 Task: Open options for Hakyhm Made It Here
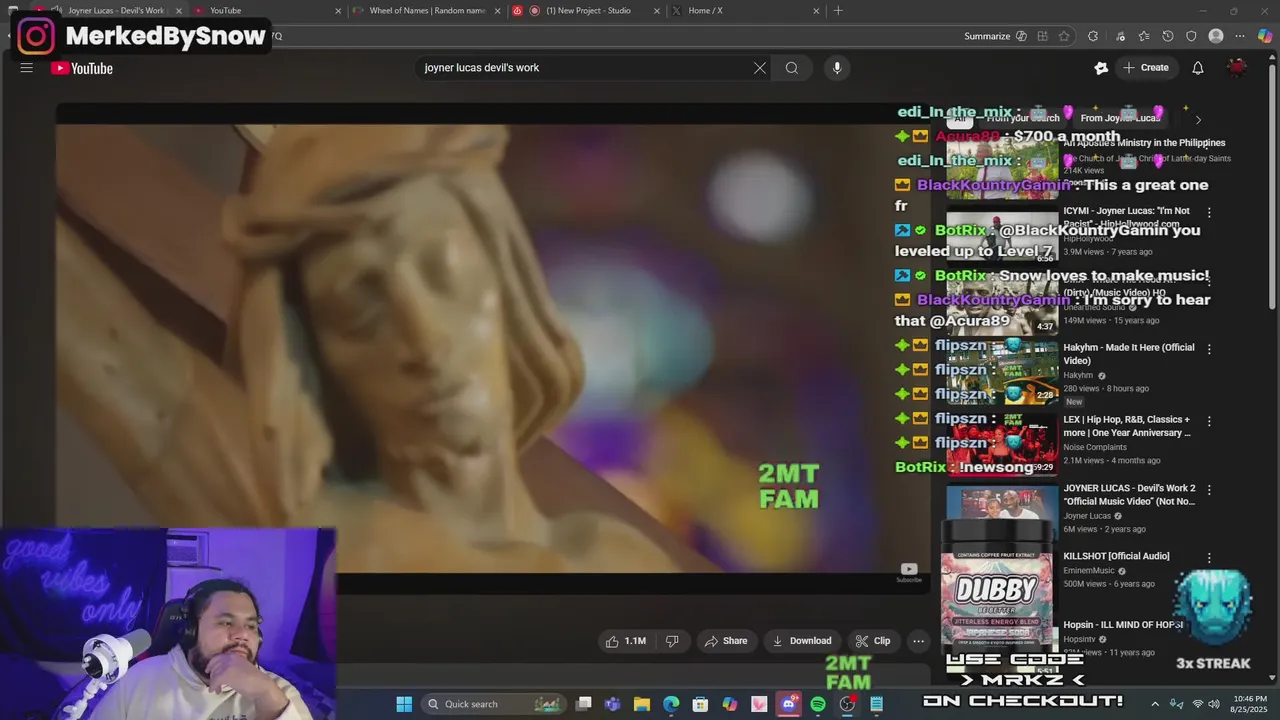coord(1209,350)
